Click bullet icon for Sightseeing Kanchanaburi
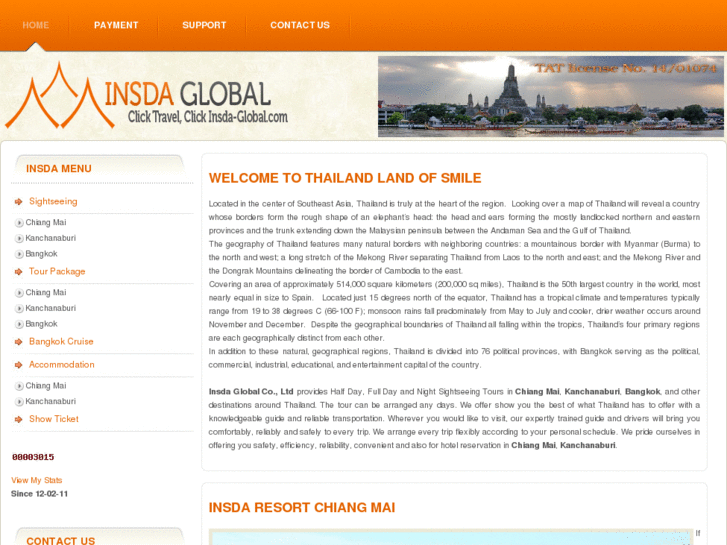 [x=19, y=238]
